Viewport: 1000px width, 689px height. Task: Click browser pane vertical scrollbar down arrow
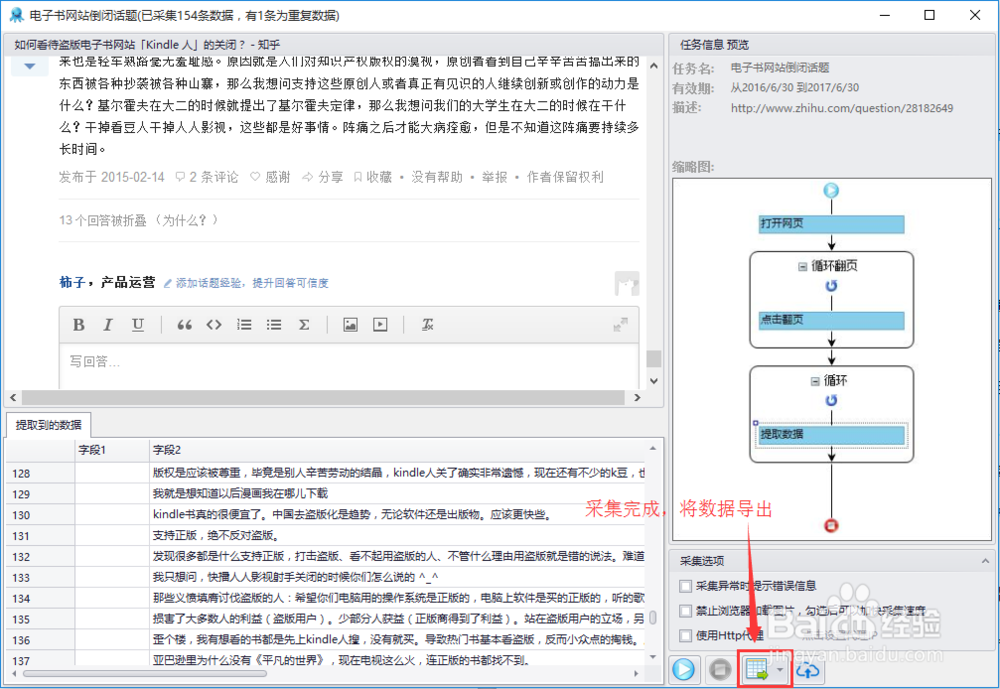(x=654, y=381)
